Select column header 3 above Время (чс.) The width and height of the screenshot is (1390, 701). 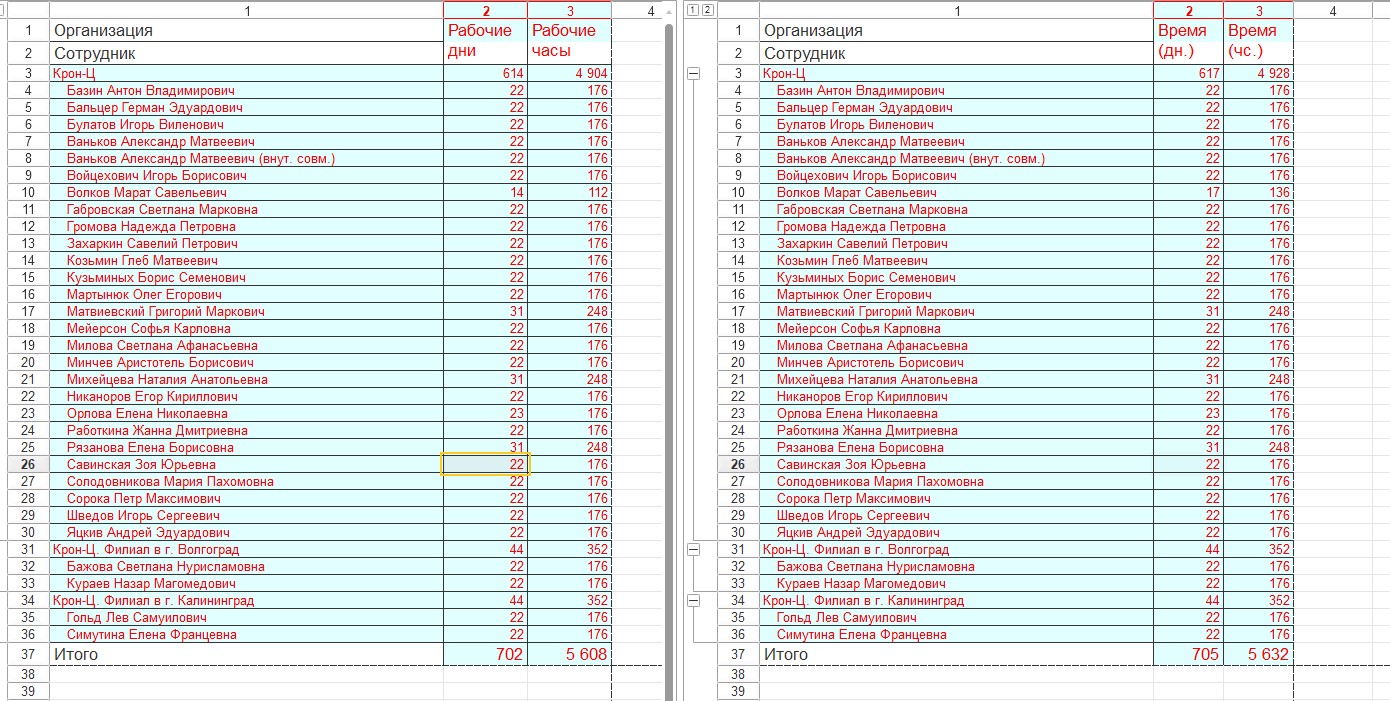pyautogui.click(x=1258, y=10)
